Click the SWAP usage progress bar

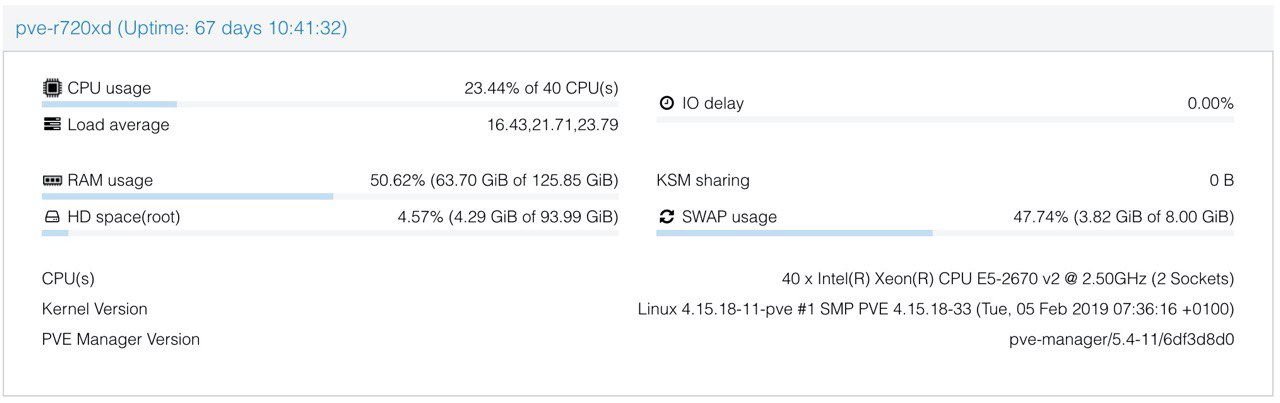click(x=945, y=233)
